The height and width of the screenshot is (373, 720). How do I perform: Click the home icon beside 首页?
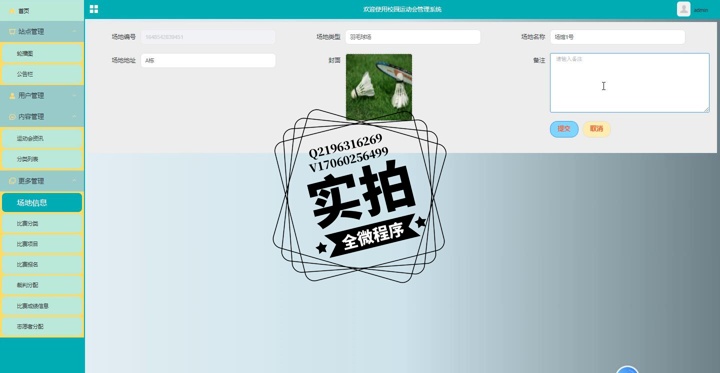tap(12, 11)
